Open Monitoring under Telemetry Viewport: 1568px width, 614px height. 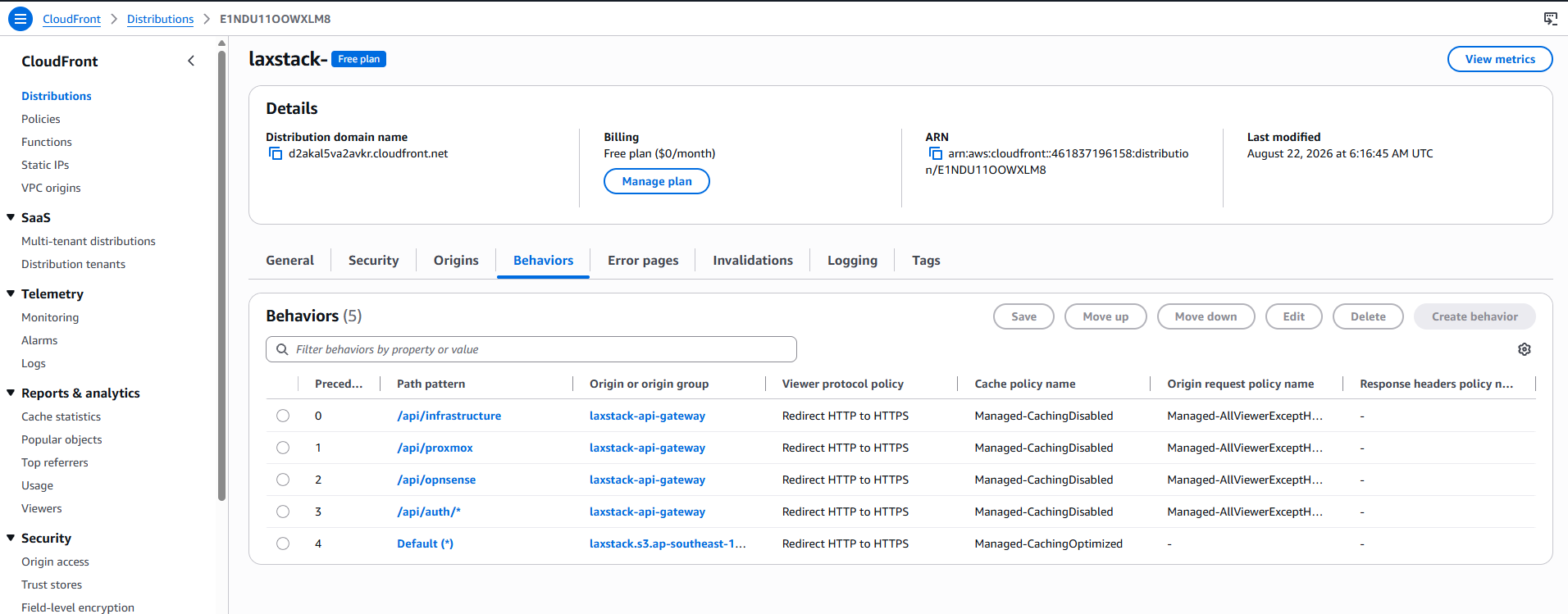click(x=50, y=317)
